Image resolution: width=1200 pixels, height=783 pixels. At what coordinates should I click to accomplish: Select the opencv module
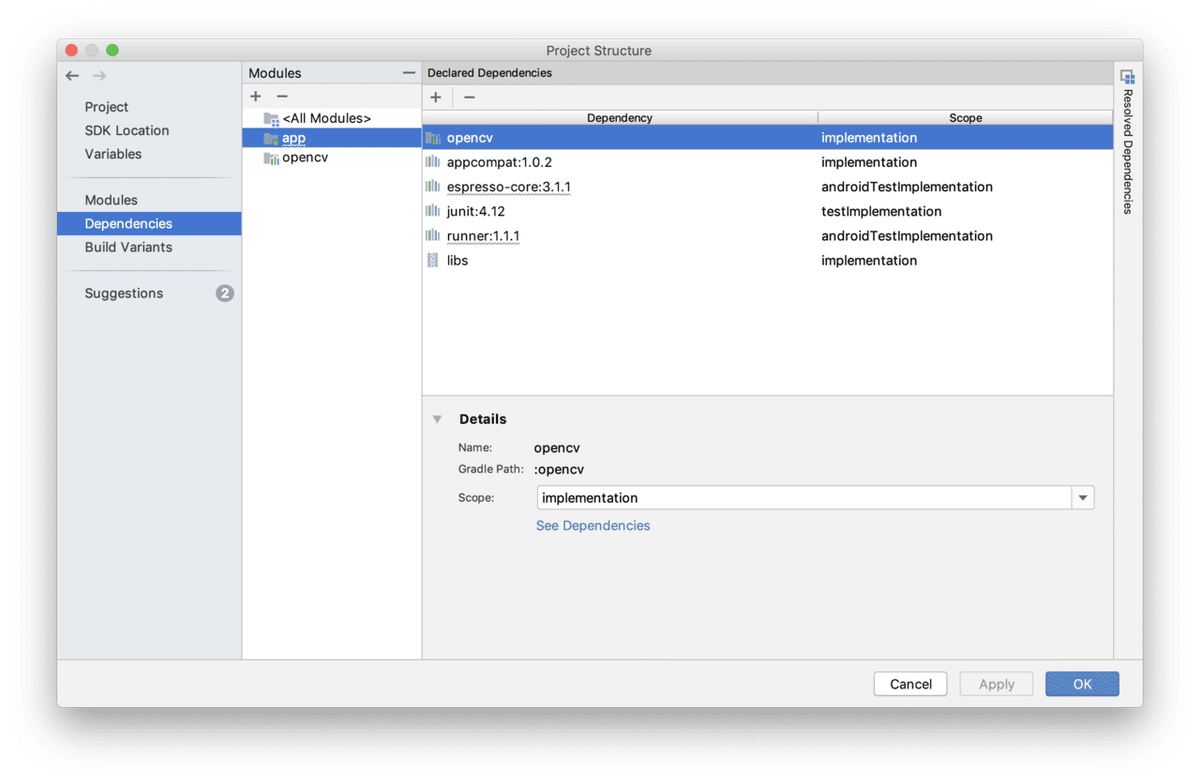click(303, 157)
